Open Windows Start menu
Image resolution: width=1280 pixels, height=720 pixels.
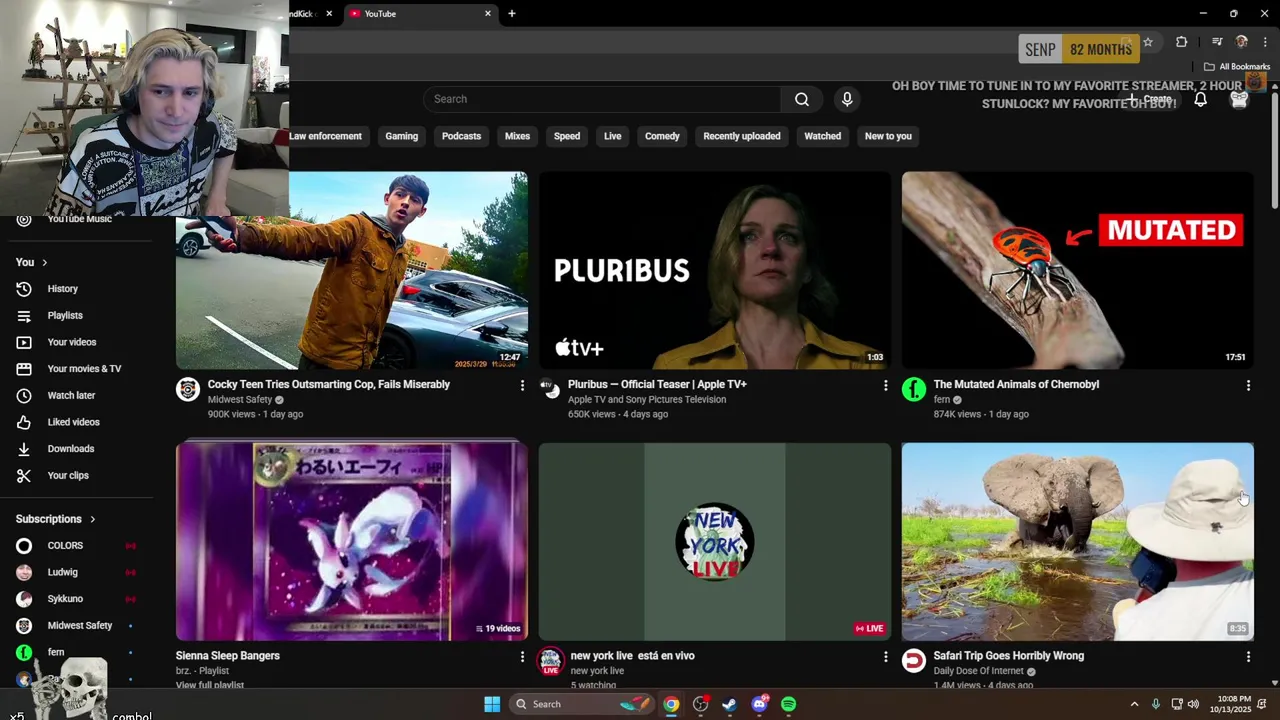(492, 704)
